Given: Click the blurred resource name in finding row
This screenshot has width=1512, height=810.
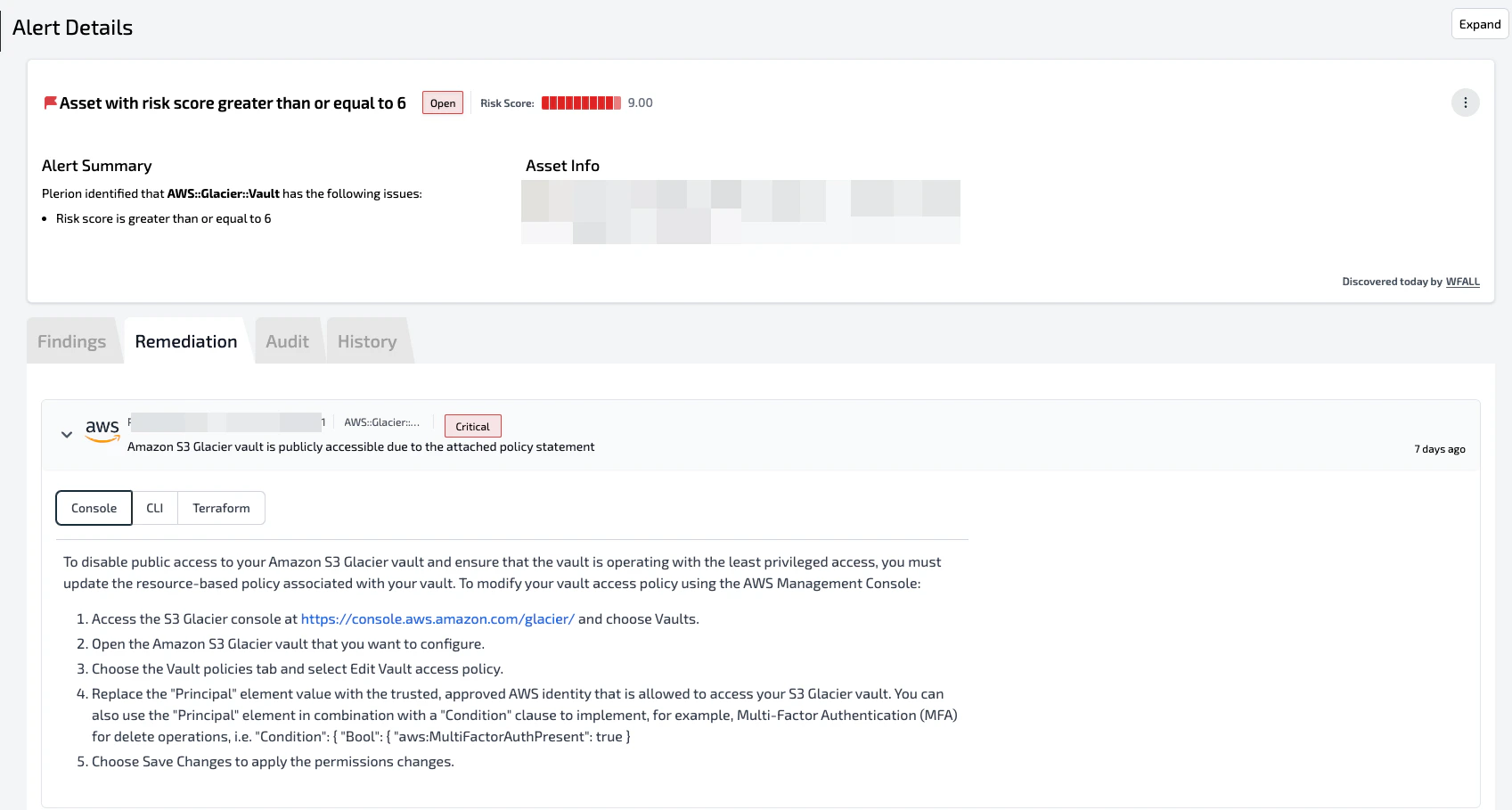Looking at the screenshot, I should [x=225, y=422].
